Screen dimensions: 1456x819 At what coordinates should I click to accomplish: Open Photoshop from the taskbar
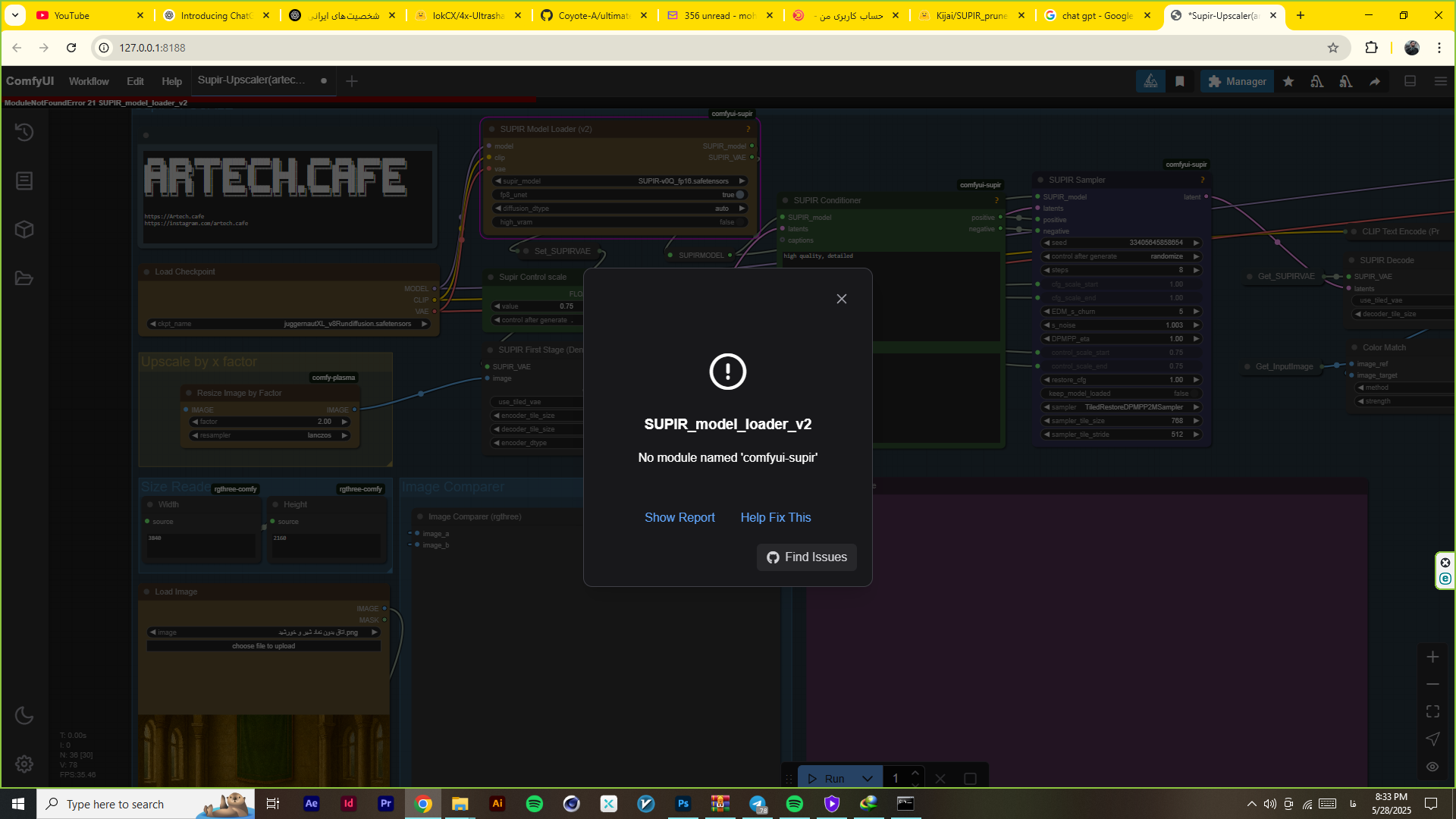pyautogui.click(x=683, y=804)
